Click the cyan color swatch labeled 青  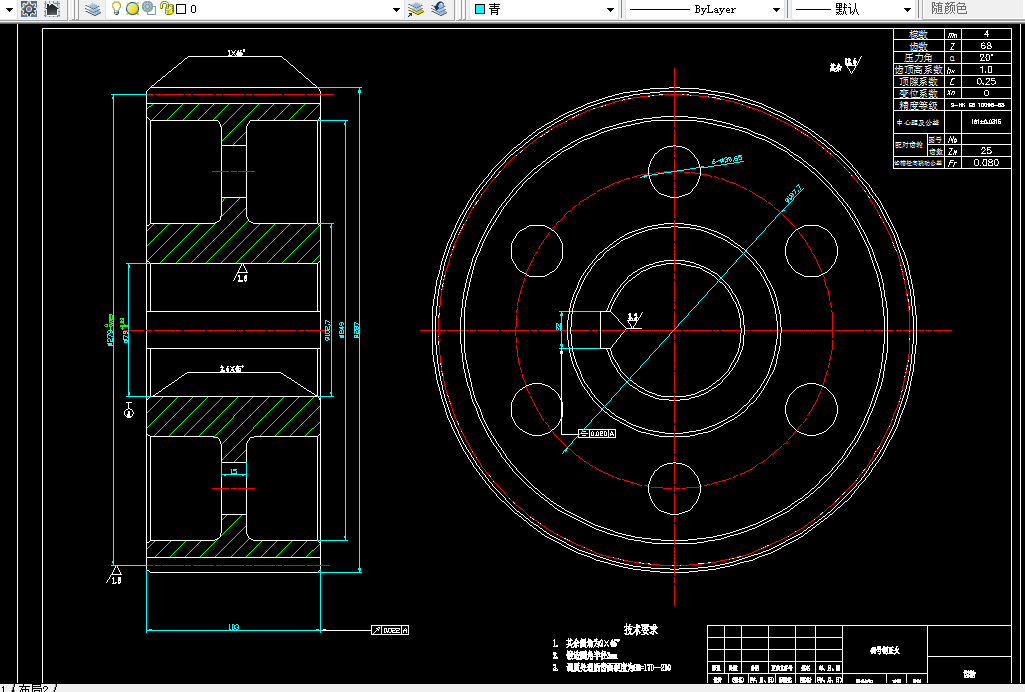click(480, 9)
